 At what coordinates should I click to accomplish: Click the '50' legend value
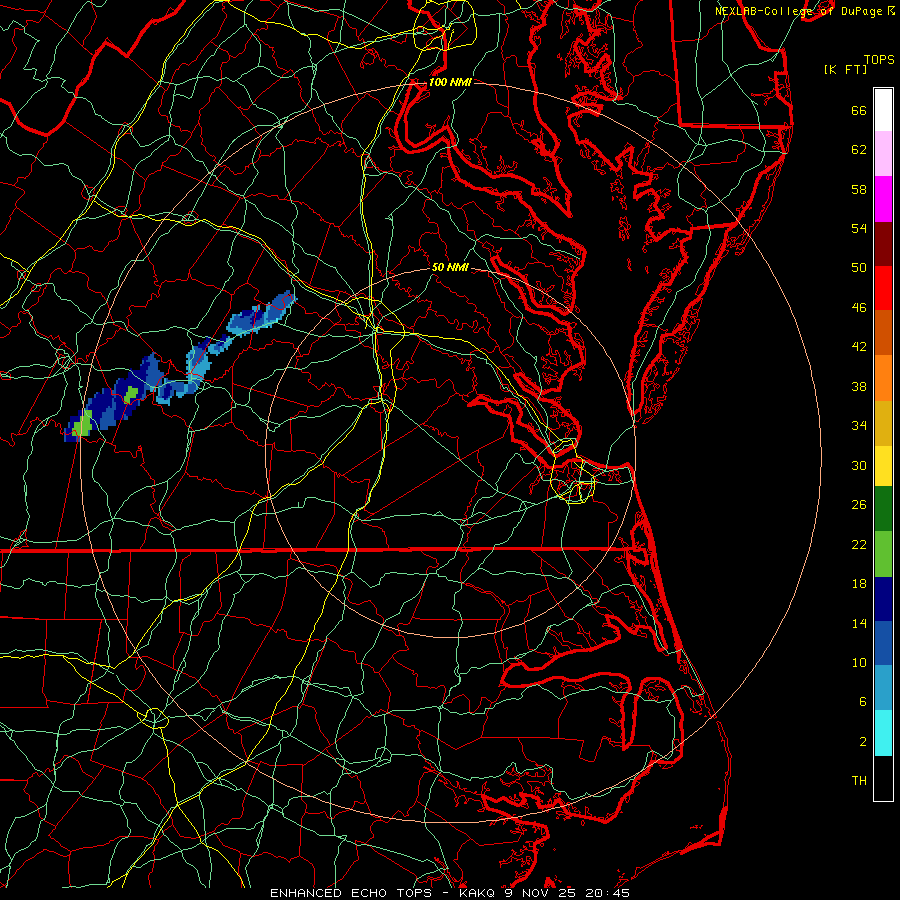coord(859,267)
